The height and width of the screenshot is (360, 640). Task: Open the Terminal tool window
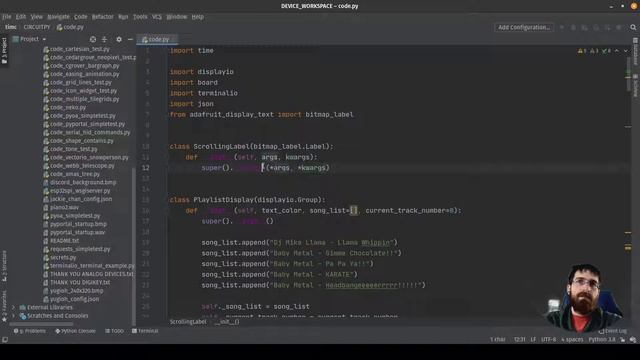coord(145,331)
